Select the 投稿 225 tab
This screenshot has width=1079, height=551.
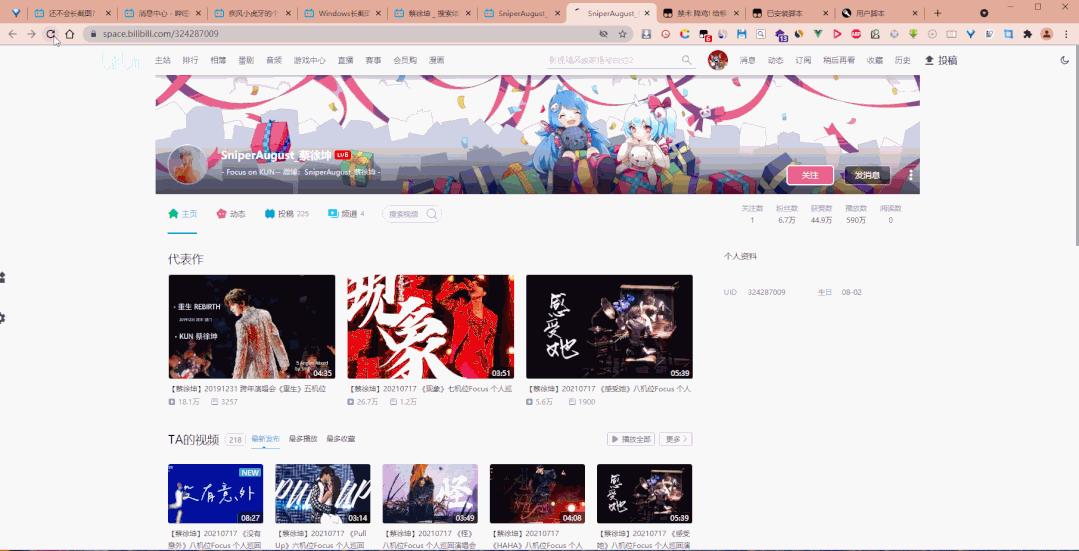[x=286, y=214]
